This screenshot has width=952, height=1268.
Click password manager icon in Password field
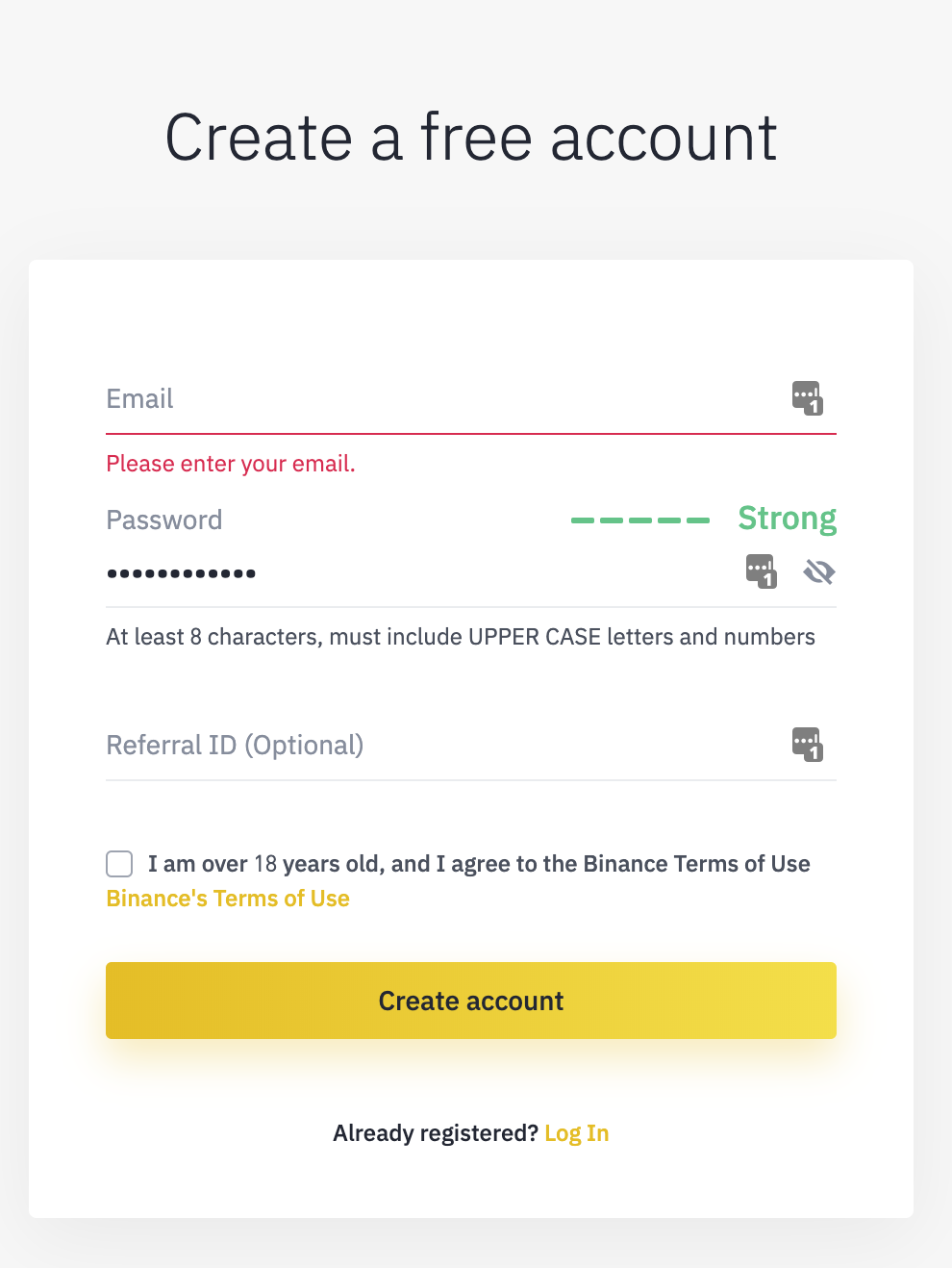click(761, 571)
